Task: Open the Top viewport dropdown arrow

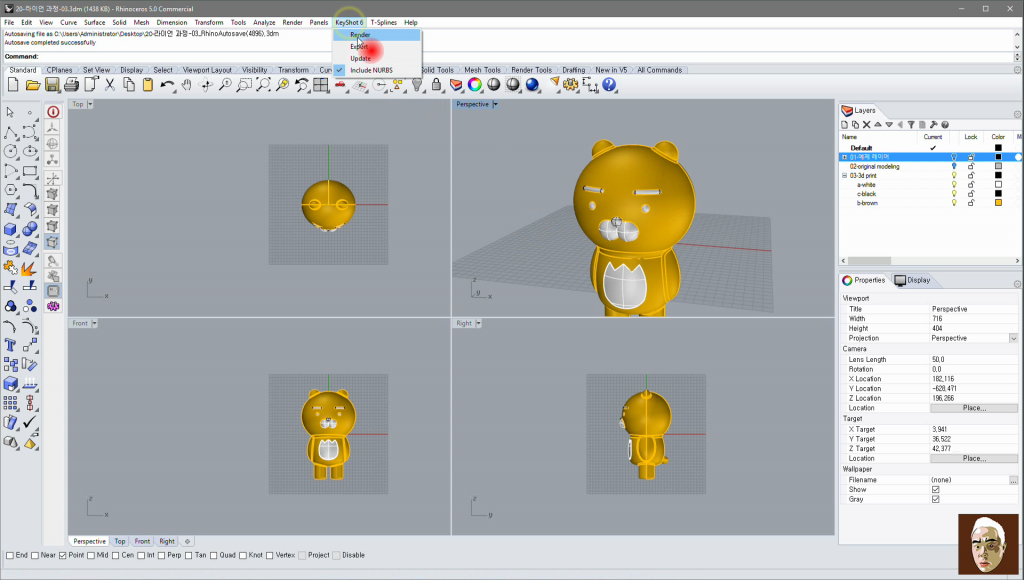Action: (90, 105)
